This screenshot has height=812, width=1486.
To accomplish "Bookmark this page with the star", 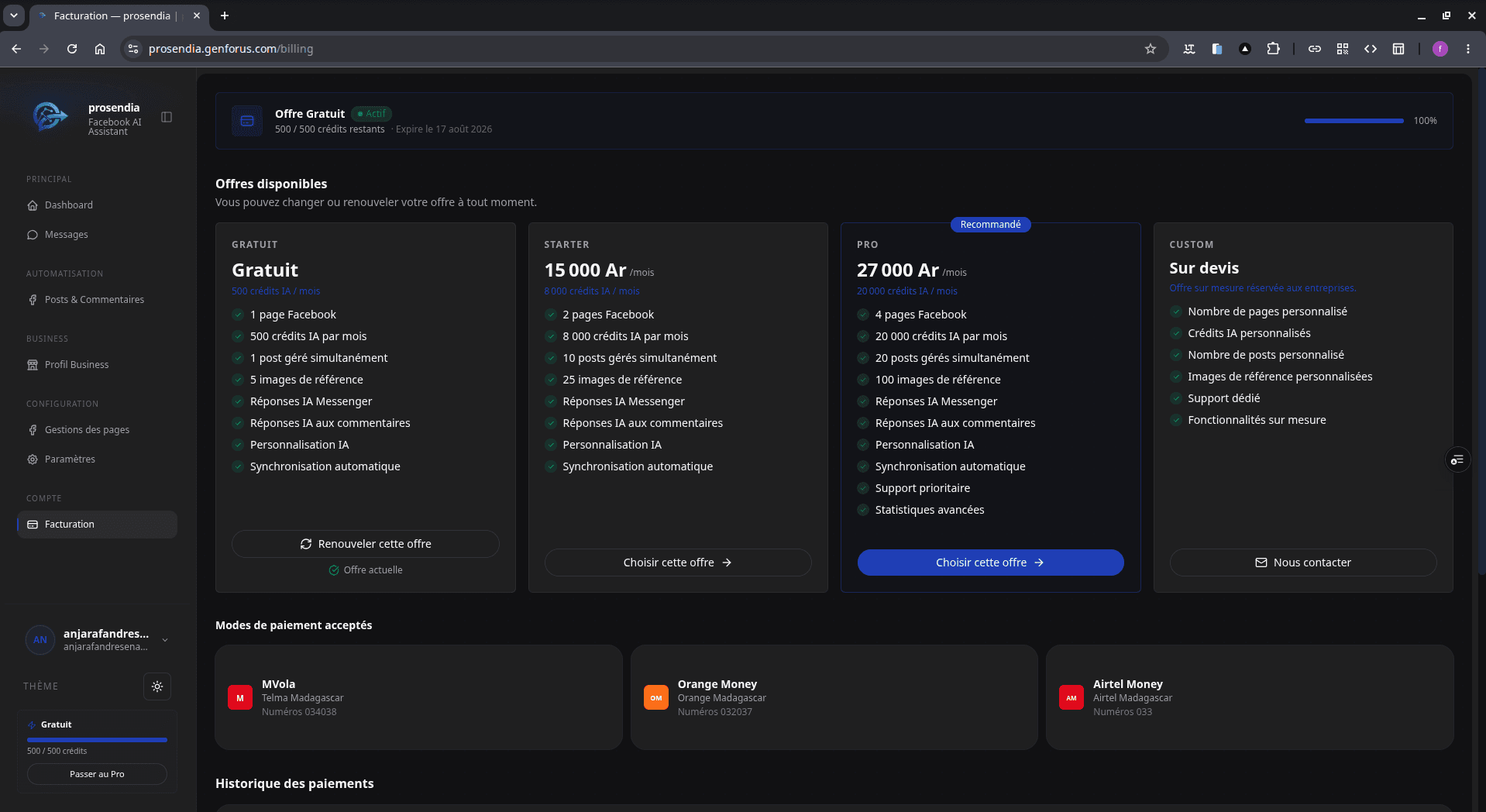I will 1151,49.
